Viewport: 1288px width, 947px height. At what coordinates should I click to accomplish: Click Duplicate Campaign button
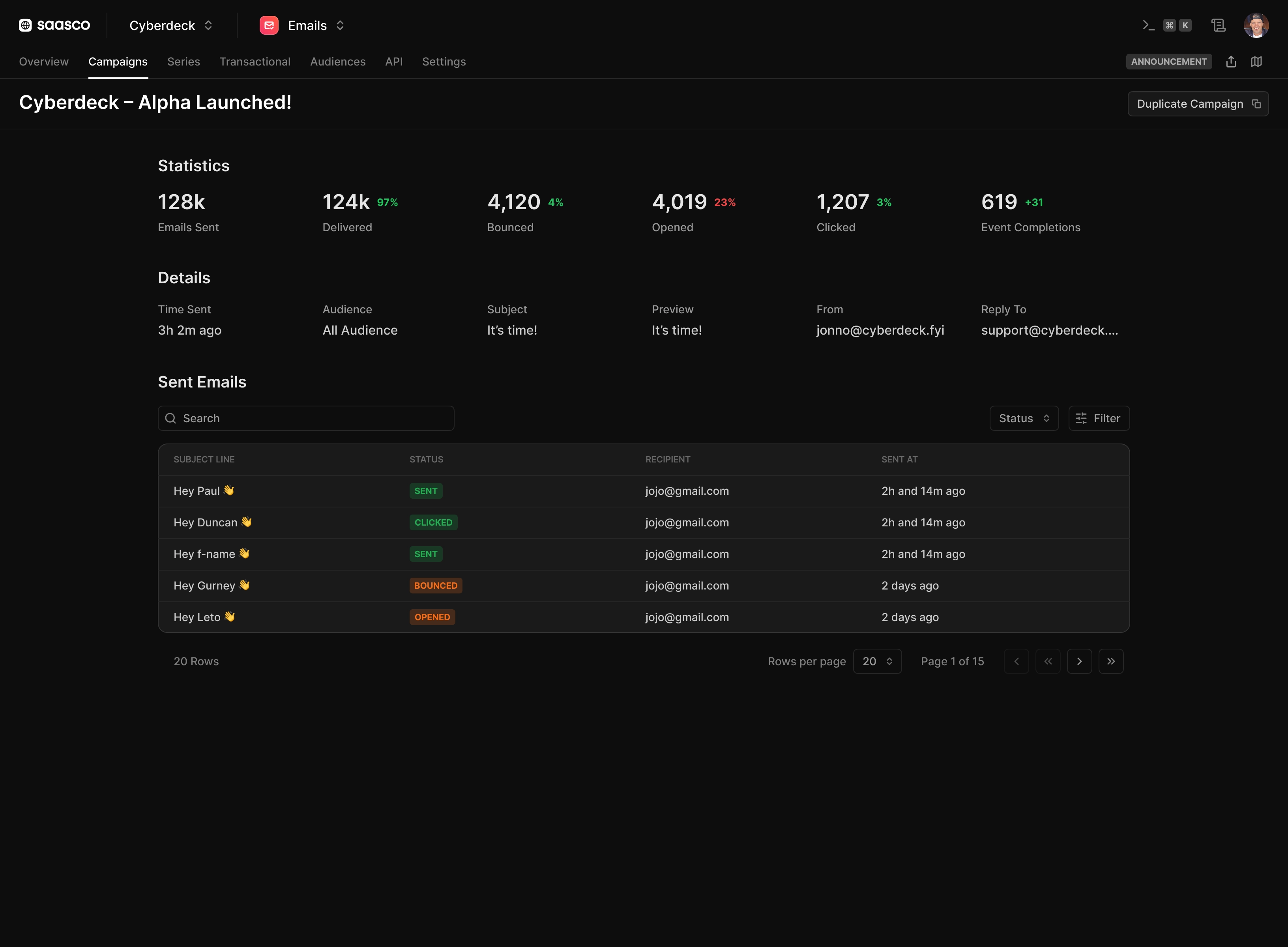[1198, 104]
